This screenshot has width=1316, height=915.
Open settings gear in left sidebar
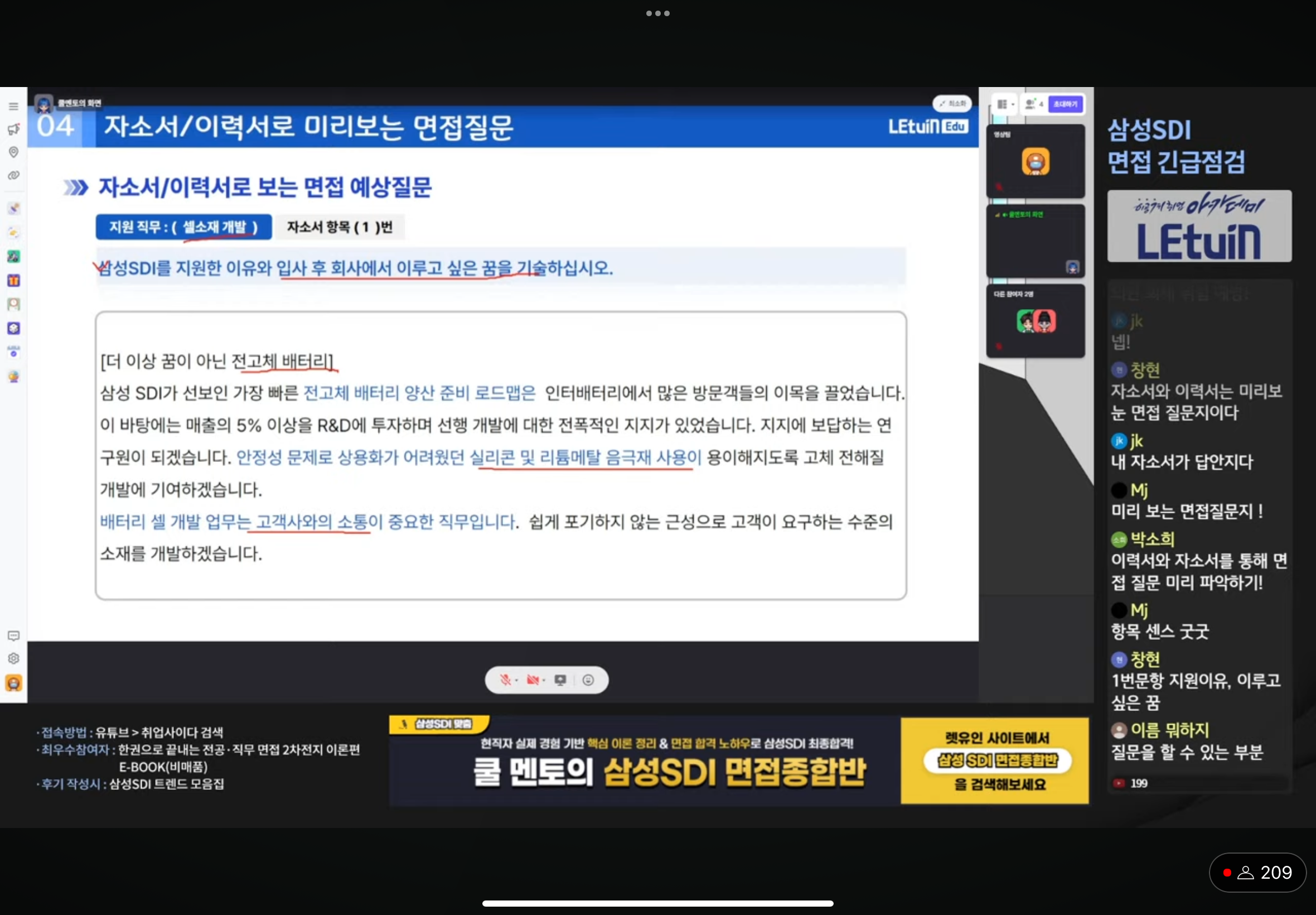pos(13,659)
